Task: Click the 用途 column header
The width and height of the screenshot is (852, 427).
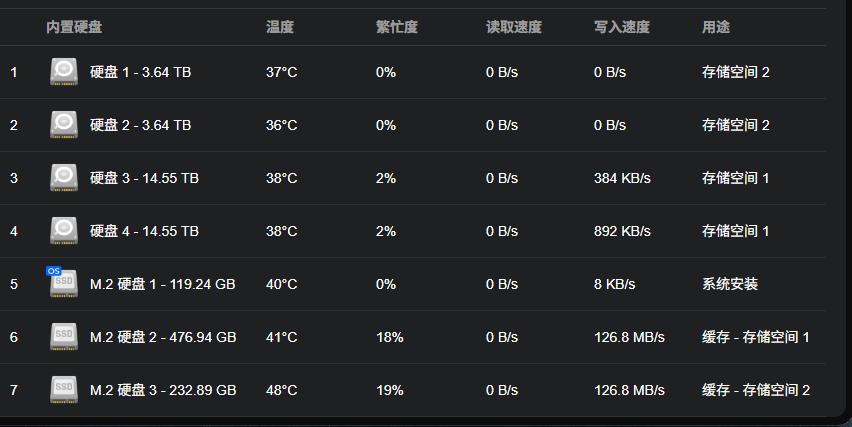Action: point(716,27)
